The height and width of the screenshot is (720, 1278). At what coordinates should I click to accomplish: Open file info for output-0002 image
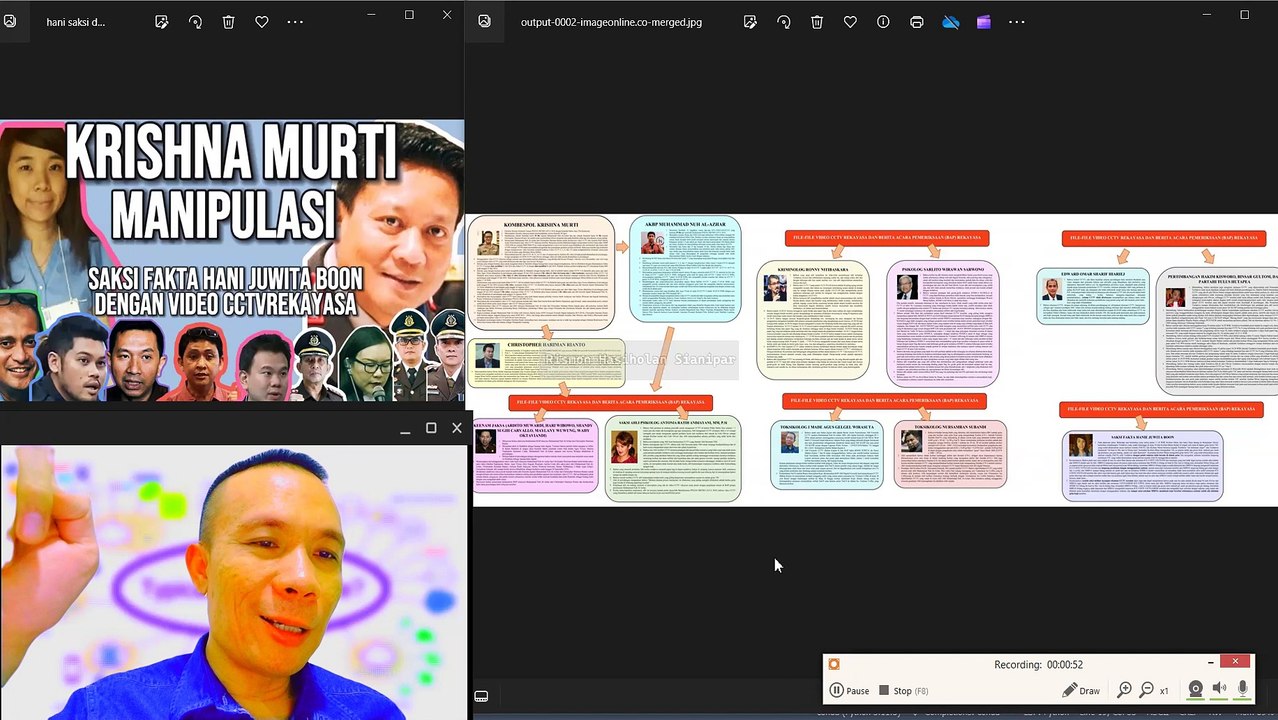coord(883,22)
